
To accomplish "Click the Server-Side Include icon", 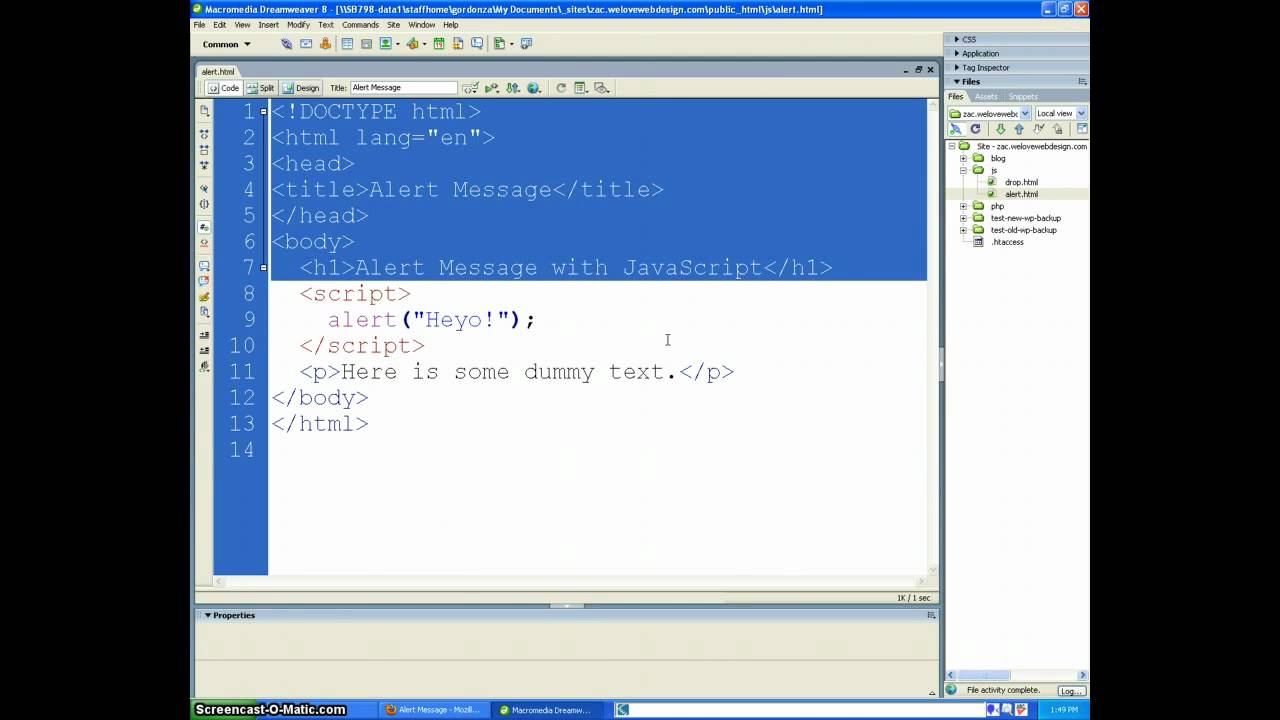I will [x=458, y=44].
